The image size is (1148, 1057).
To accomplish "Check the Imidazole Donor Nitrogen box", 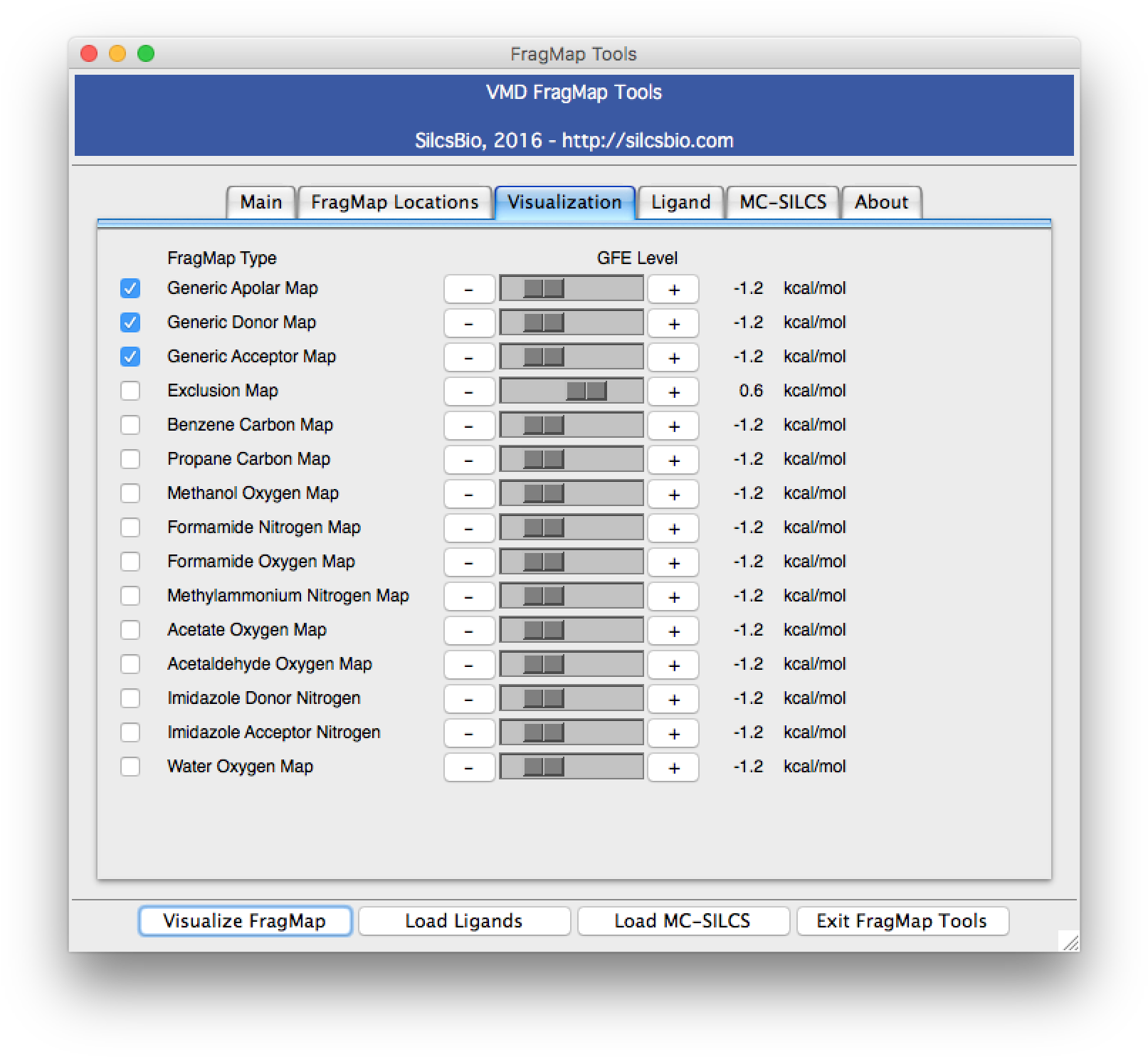I will click(130, 698).
